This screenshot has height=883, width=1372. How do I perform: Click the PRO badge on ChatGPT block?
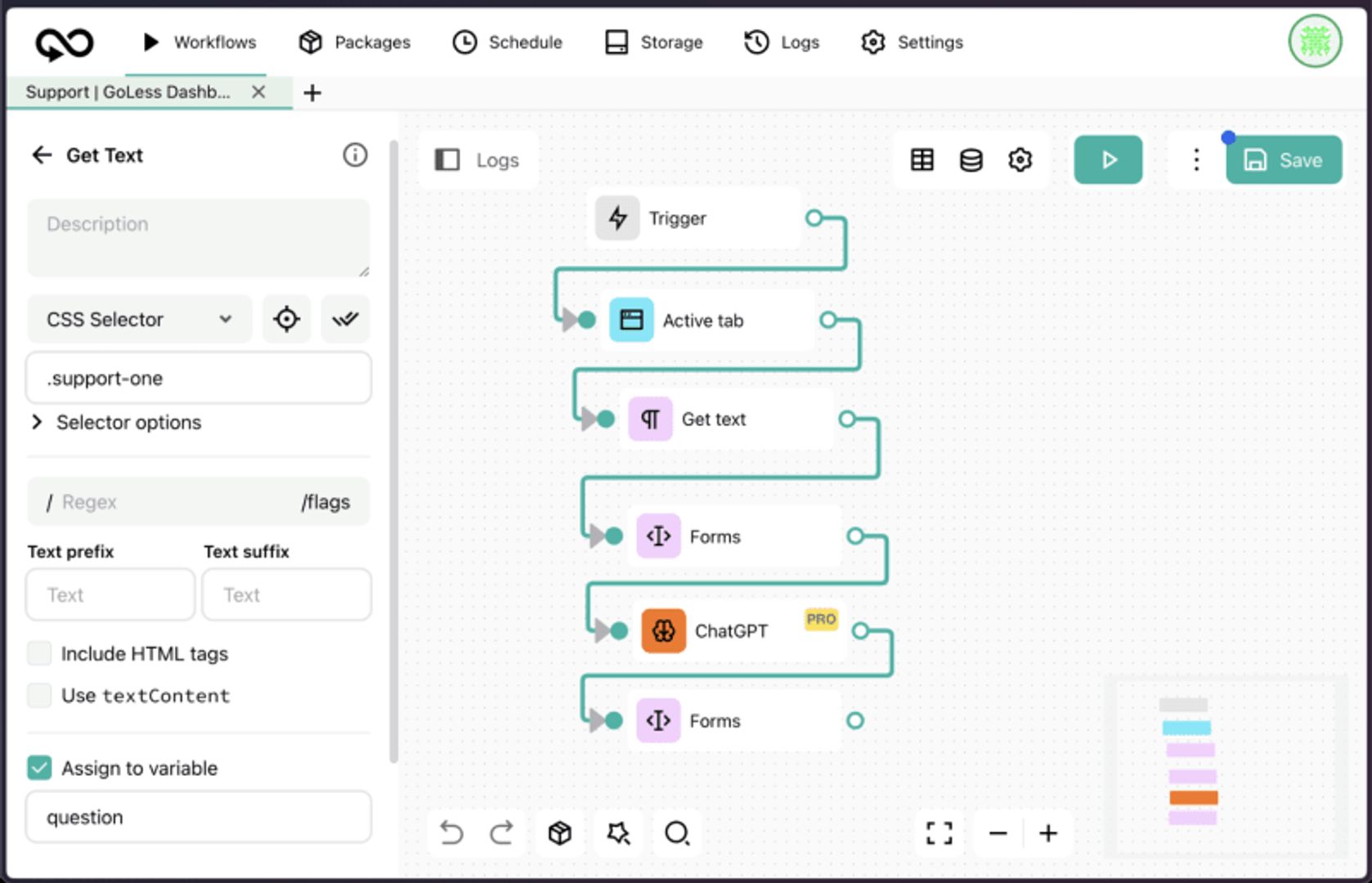point(821,619)
